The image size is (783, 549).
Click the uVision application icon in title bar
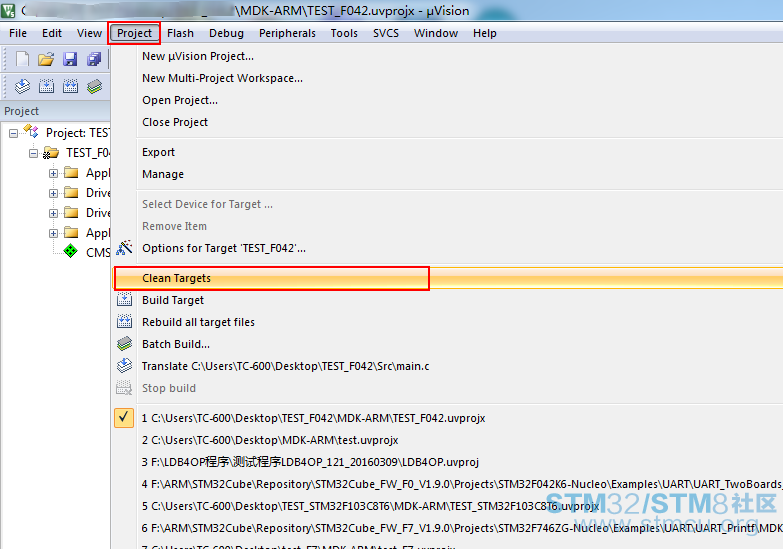(8, 10)
